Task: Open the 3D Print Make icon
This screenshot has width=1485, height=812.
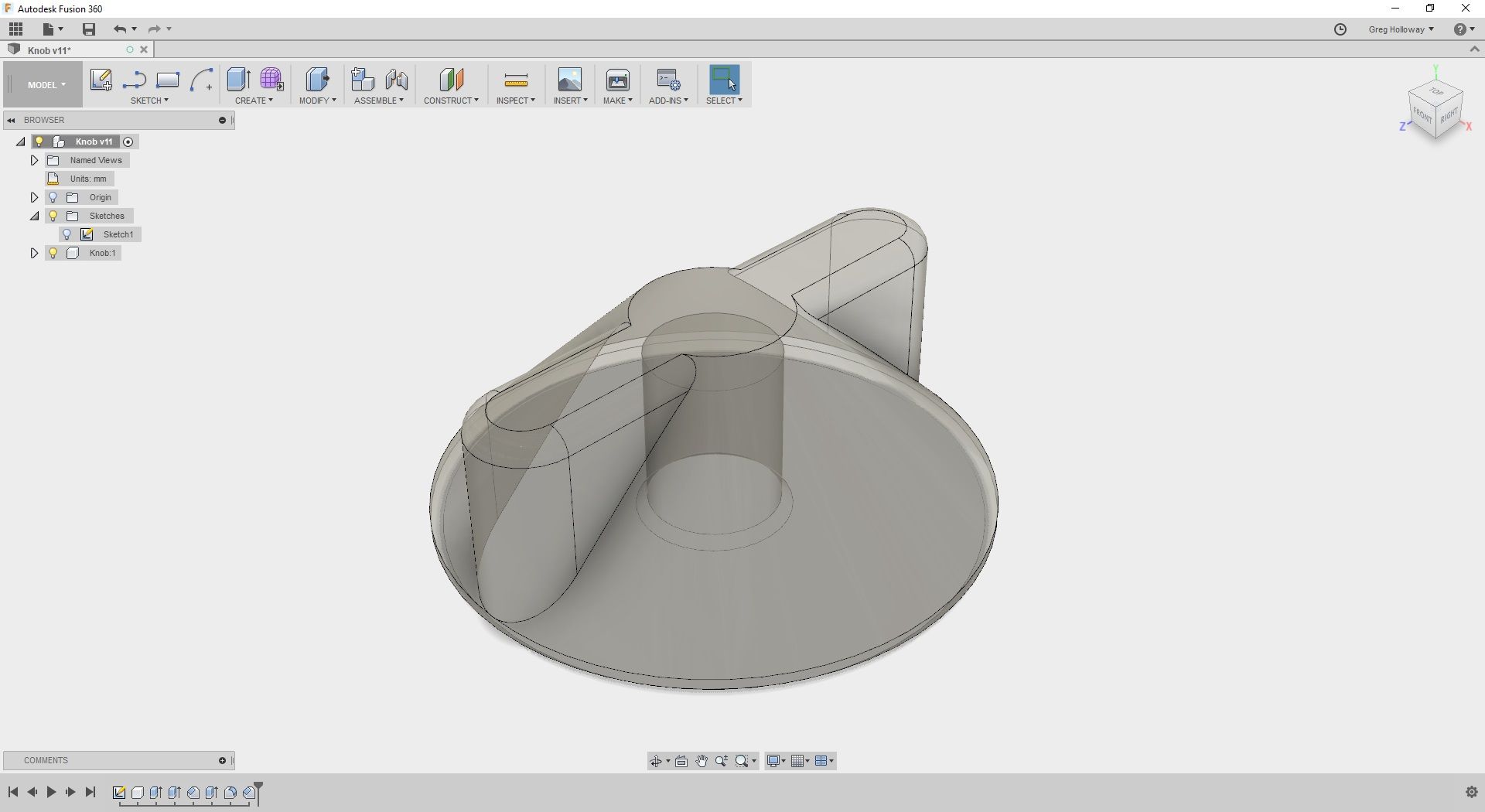Action: click(x=617, y=80)
